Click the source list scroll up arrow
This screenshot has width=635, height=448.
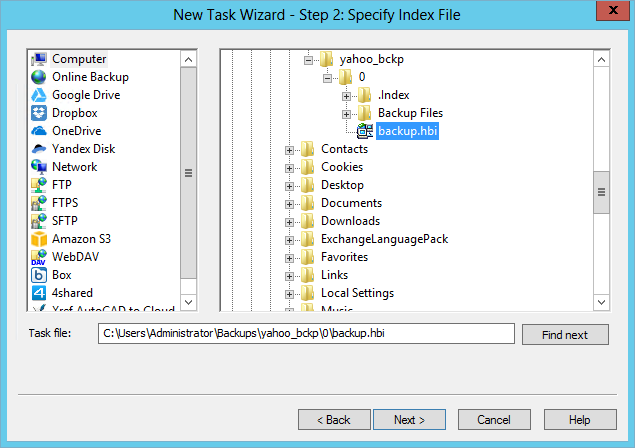coord(188,60)
